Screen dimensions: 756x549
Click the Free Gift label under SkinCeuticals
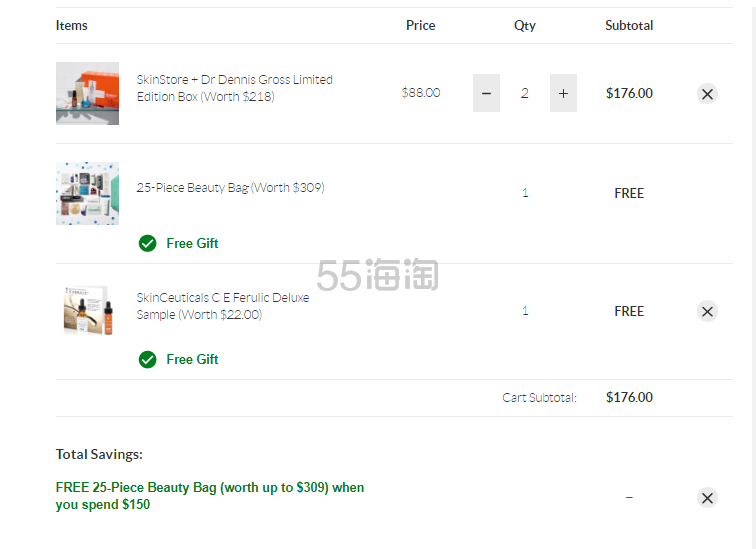pyautogui.click(x=192, y=360)
